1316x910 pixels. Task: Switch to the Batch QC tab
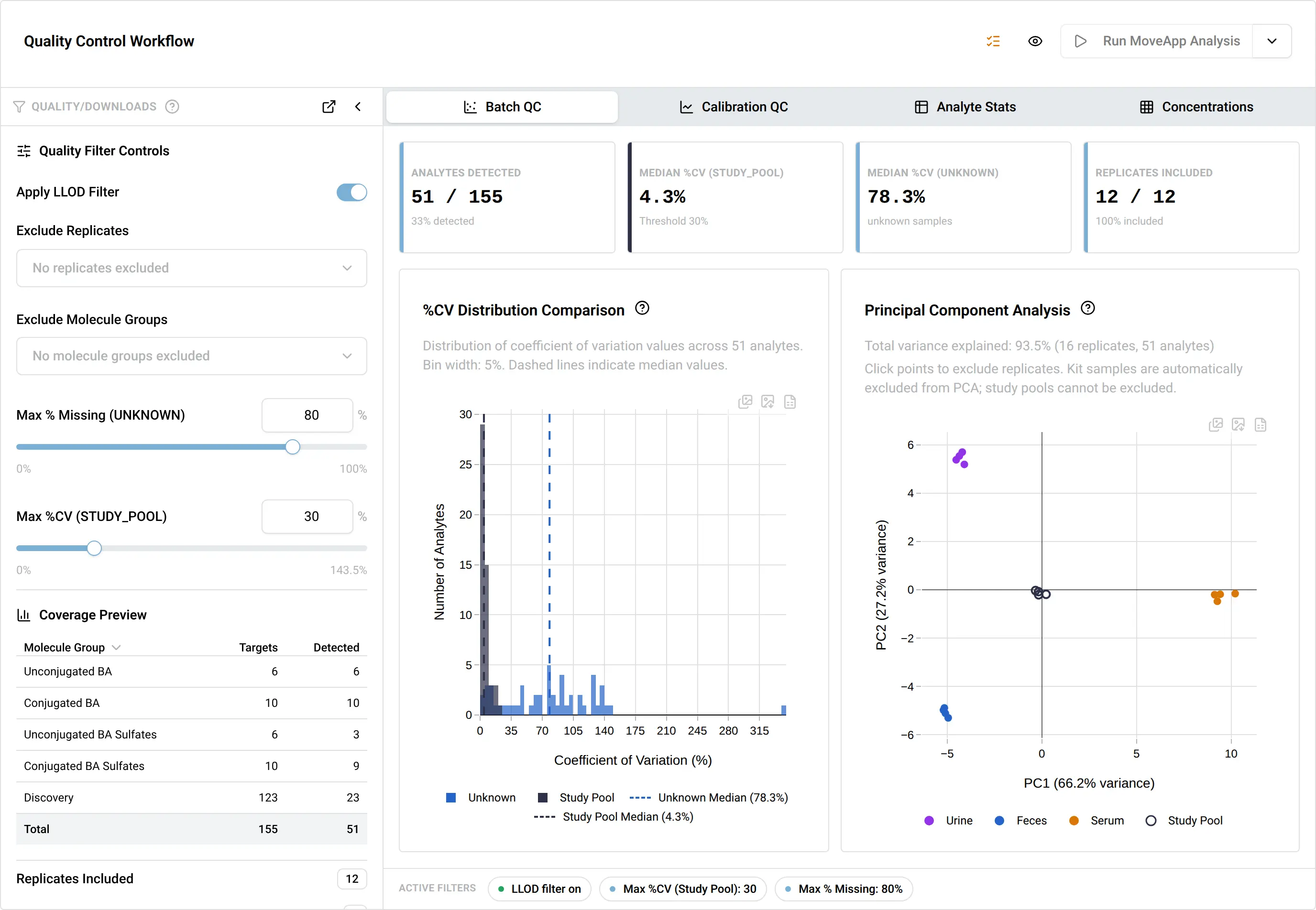coord(502,107)
